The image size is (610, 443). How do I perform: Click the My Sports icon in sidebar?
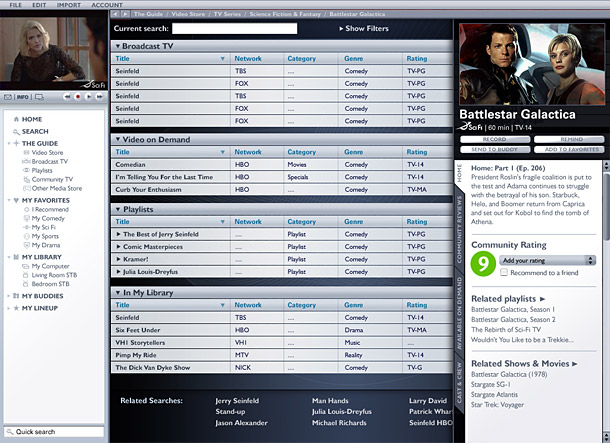pos(26,236)
